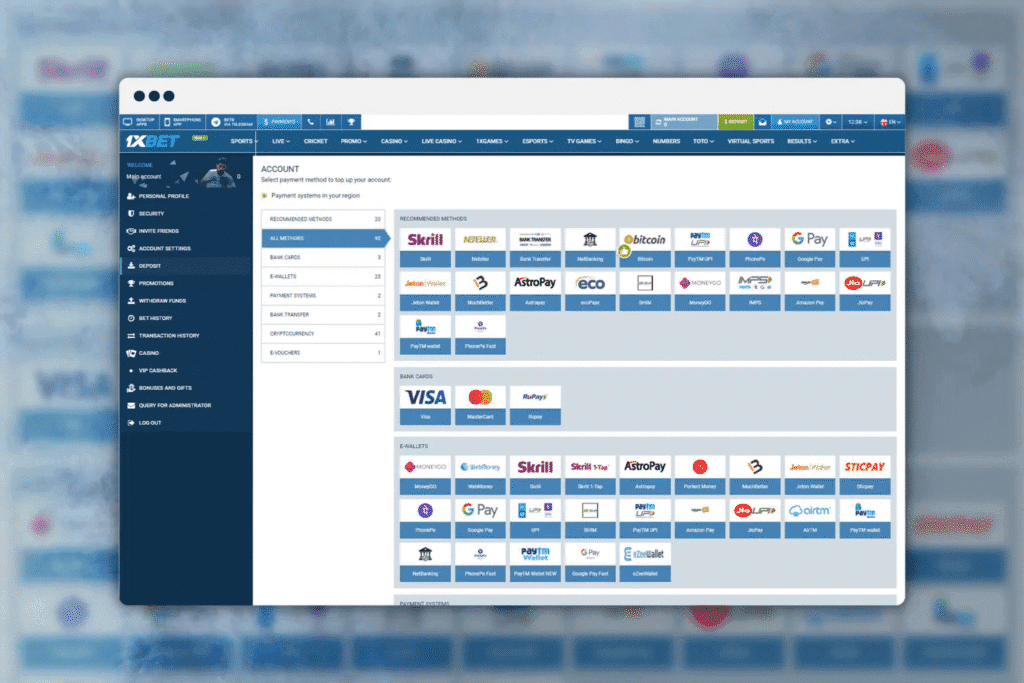
Task: Expand the Sports dropdown menu
Action: [x=244, y=142]
